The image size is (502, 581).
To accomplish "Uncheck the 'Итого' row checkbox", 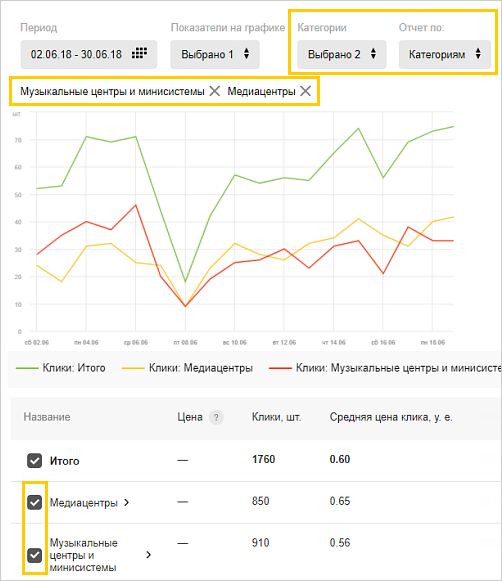I will (34, 461).
